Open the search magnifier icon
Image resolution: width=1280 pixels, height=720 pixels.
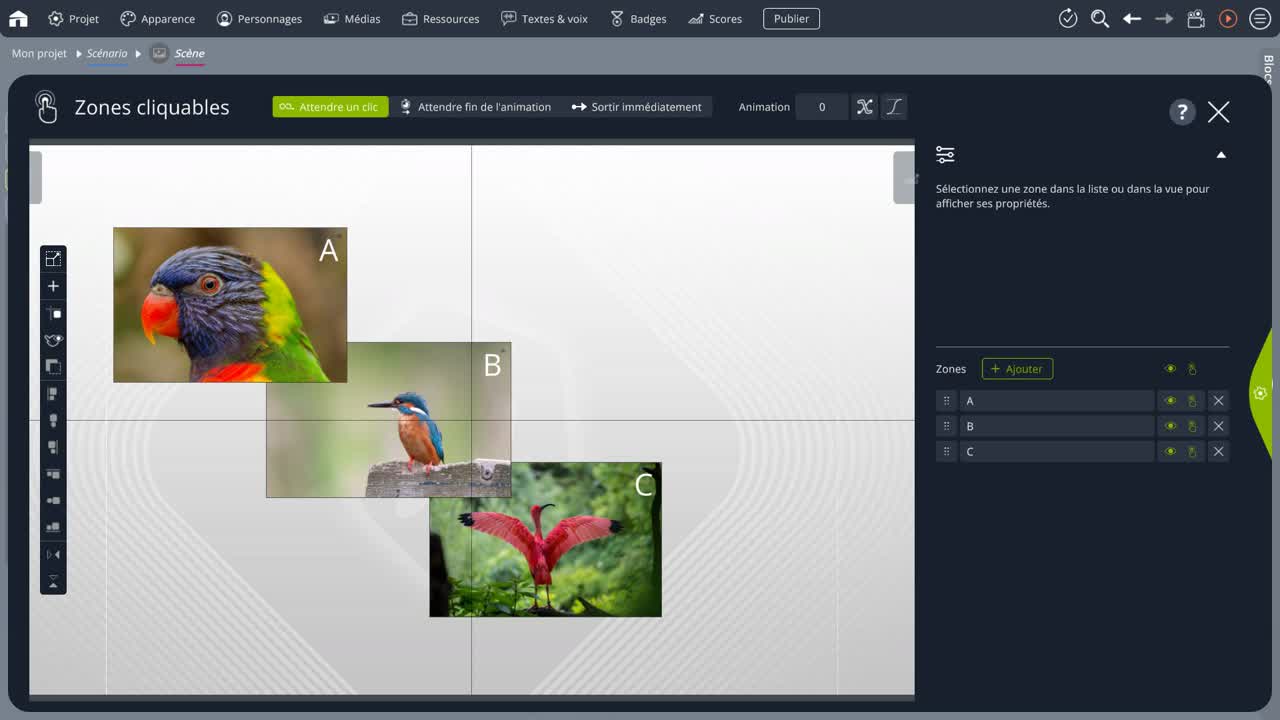point(1100,18)
